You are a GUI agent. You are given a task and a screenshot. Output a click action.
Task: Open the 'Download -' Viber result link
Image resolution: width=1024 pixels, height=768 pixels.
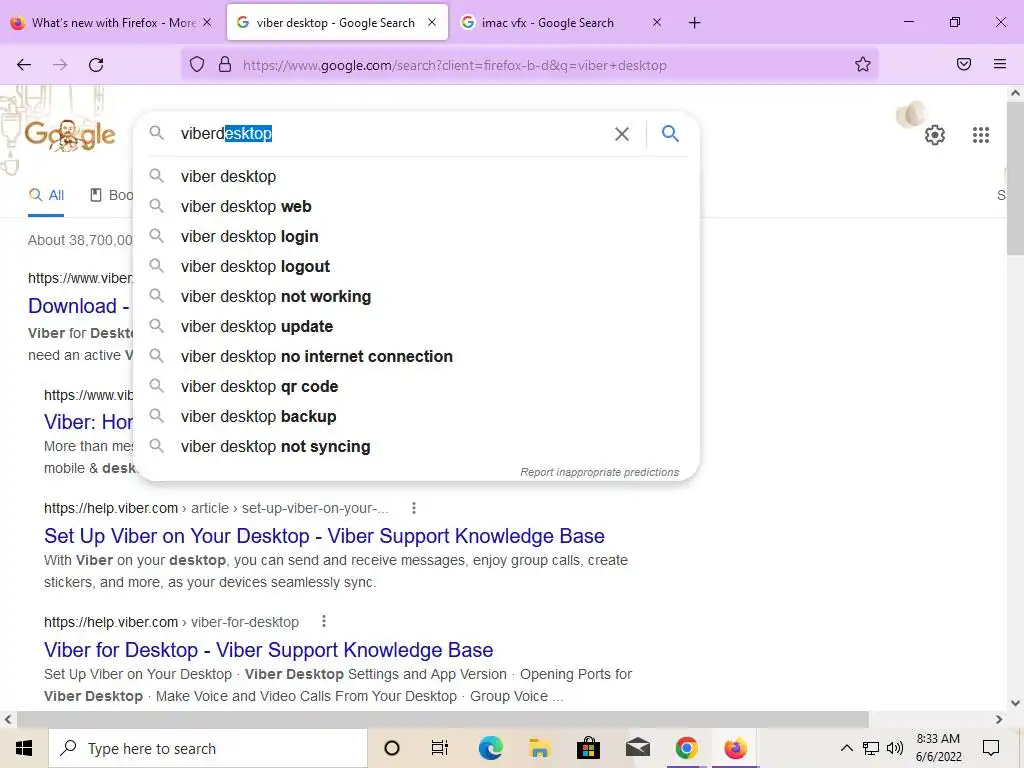point(78,306)
